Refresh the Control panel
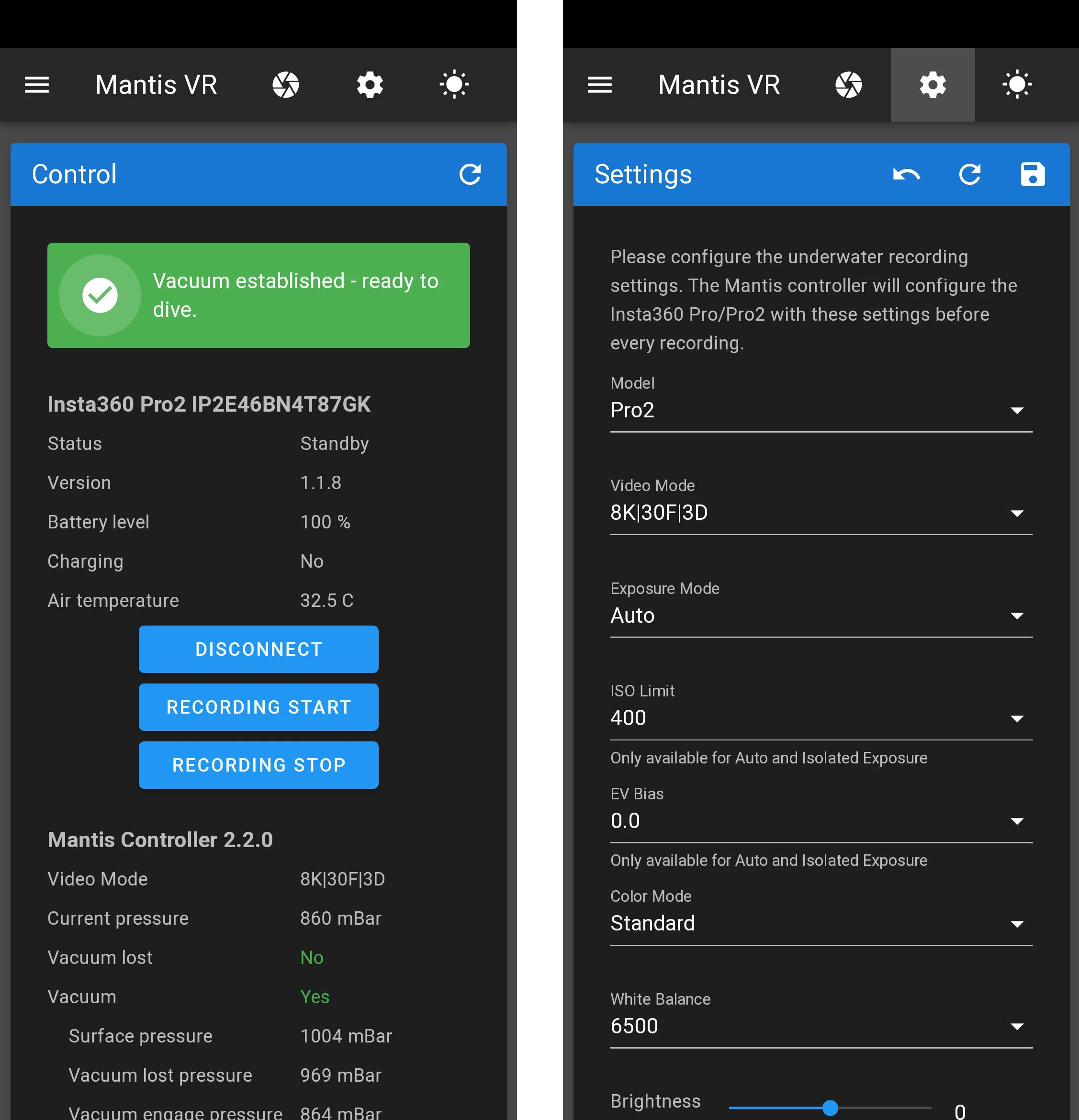 pos(470,174)
